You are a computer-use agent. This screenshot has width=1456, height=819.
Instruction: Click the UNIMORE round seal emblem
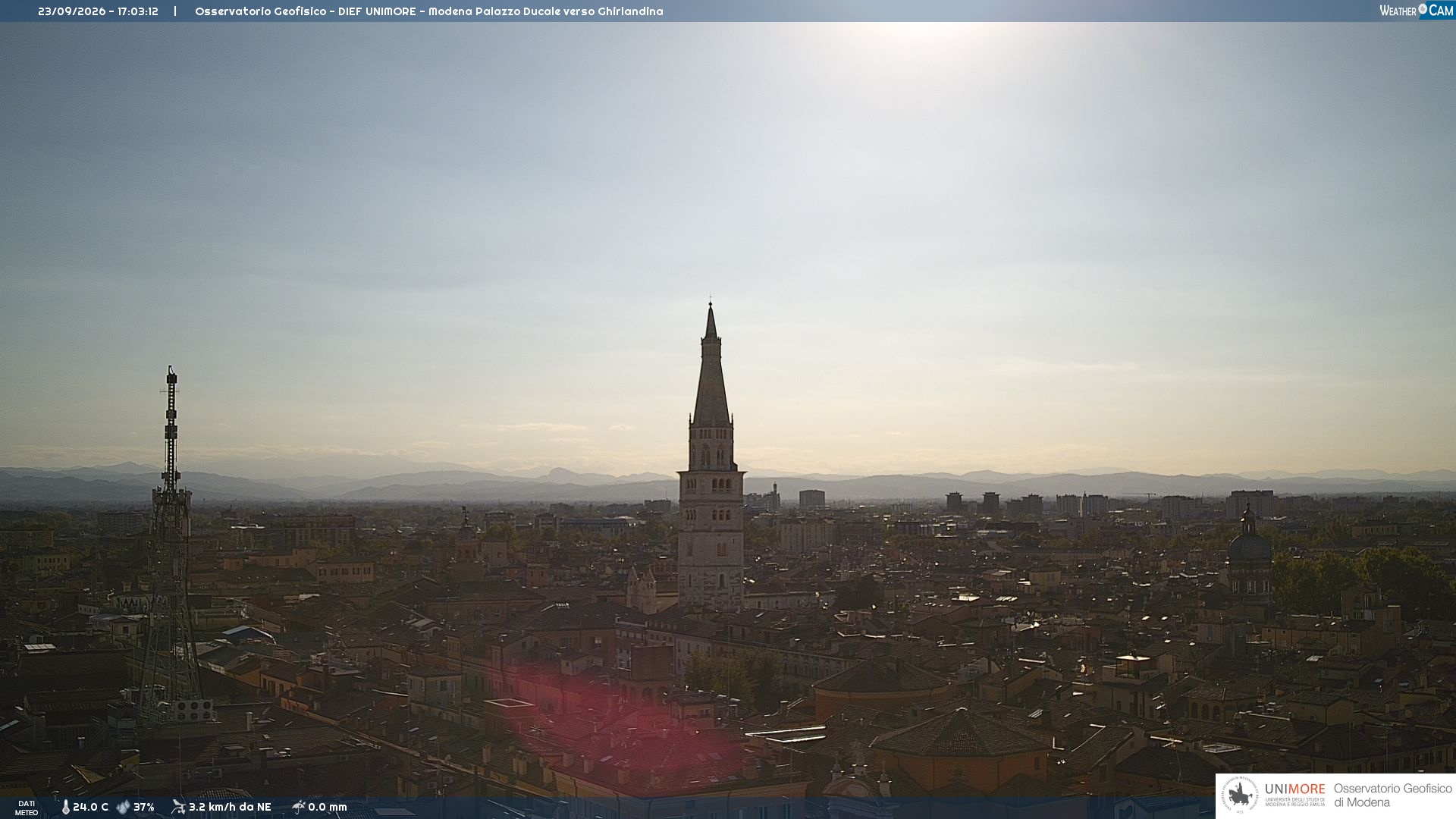(1241, 795)
